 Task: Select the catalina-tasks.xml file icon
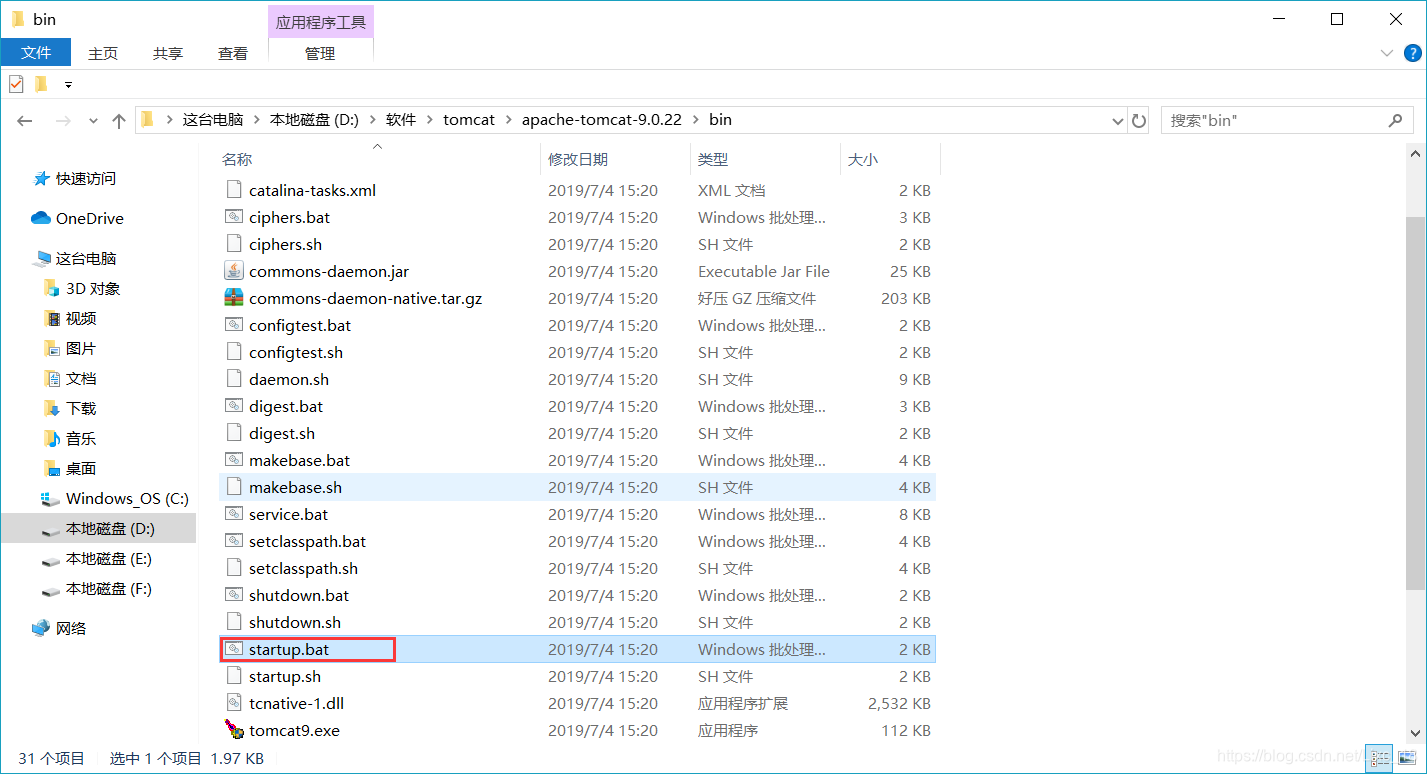click(x=234, y=190)
